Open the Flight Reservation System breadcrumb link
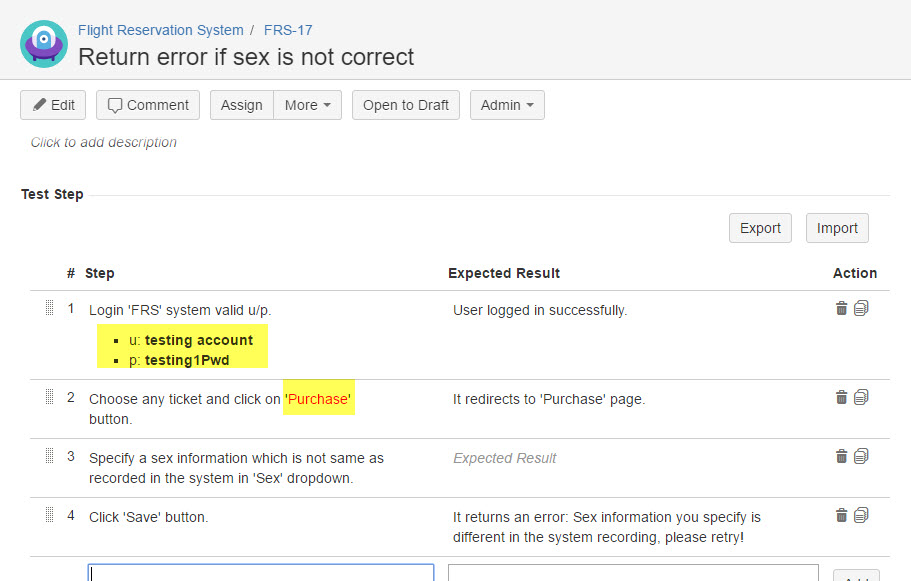 (x=160, y=30)
